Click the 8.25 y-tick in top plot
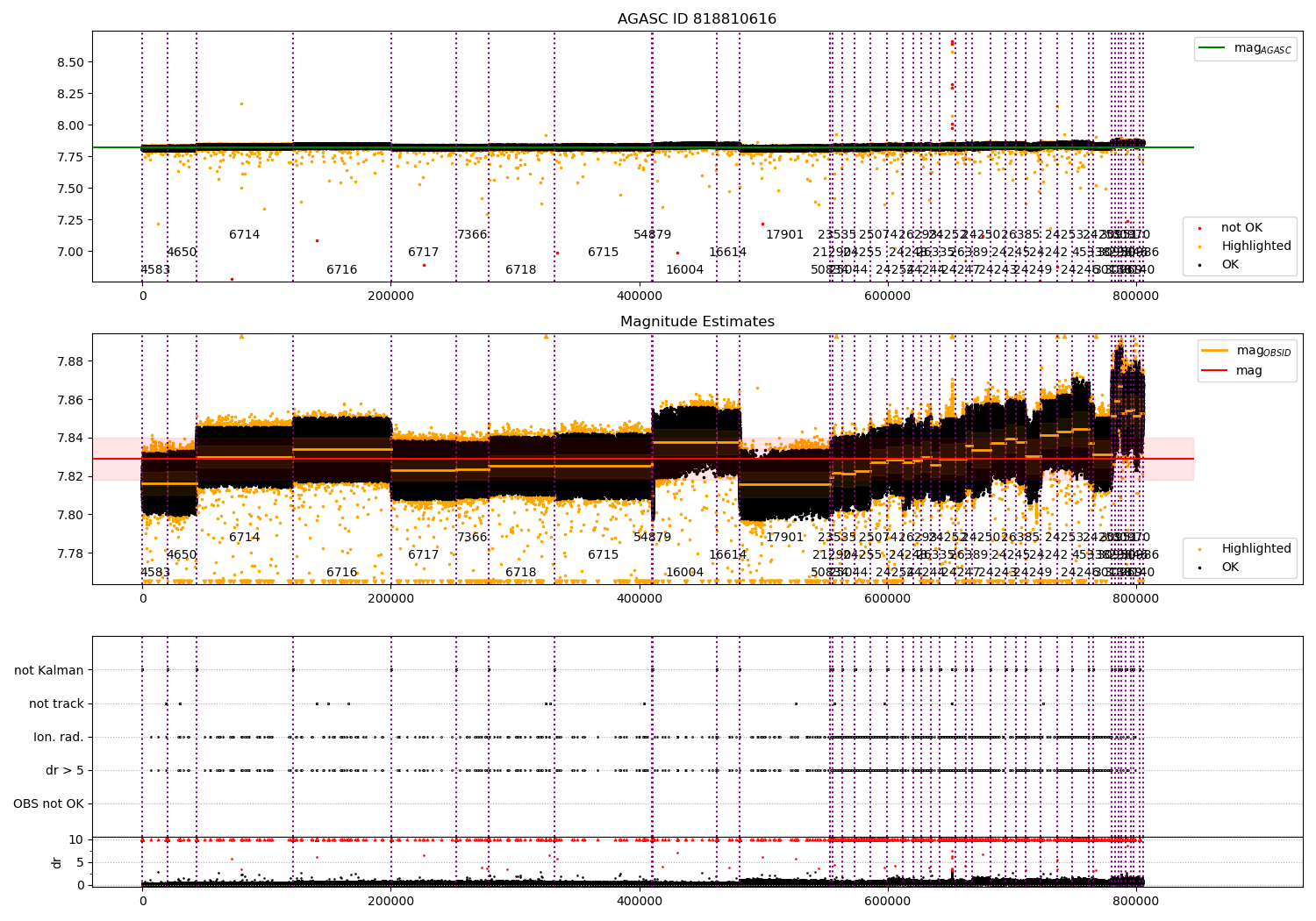Image resolution: width=1316 pixels, height=921 pixels. click(x=71, y=95)
